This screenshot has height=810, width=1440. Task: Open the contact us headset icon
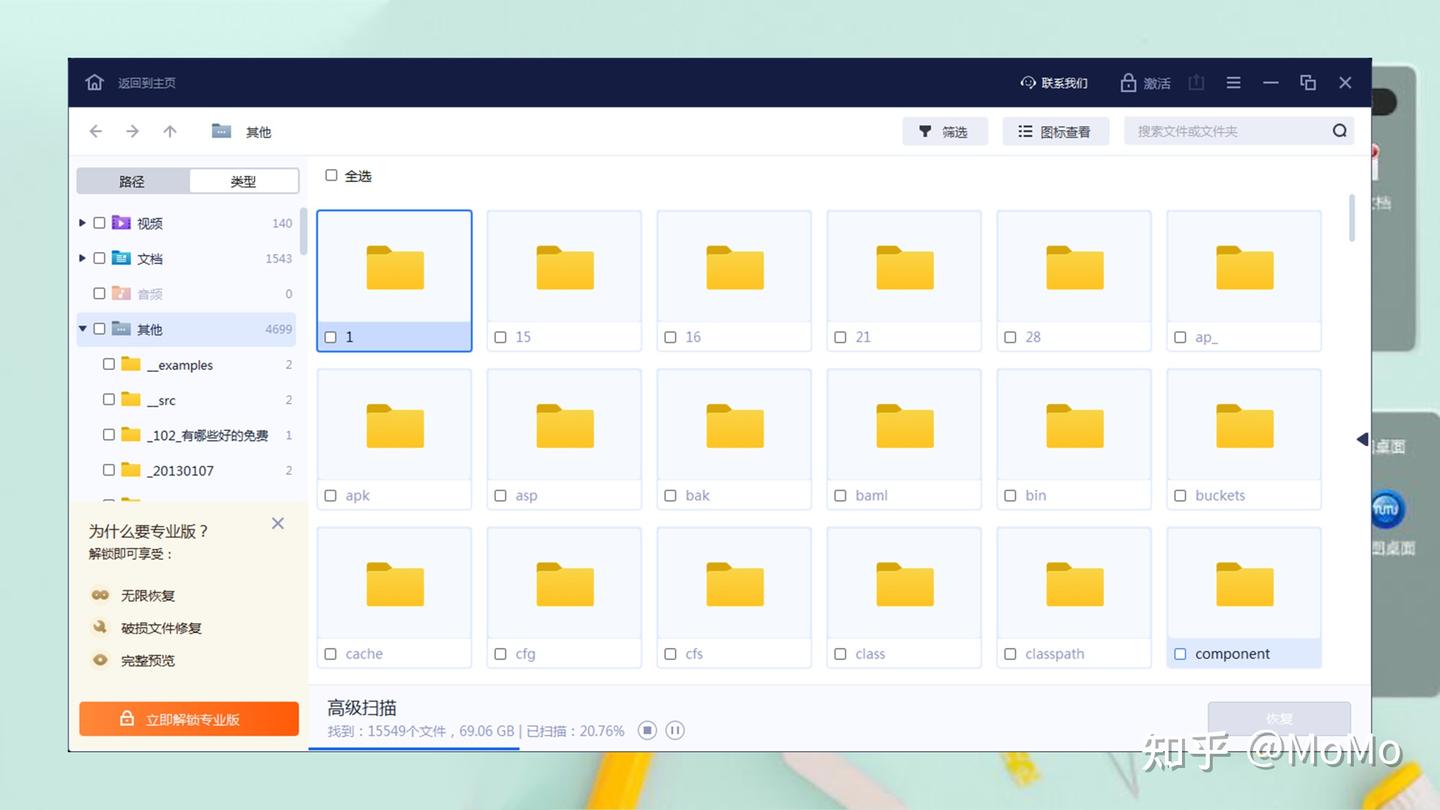[1028, 83]
